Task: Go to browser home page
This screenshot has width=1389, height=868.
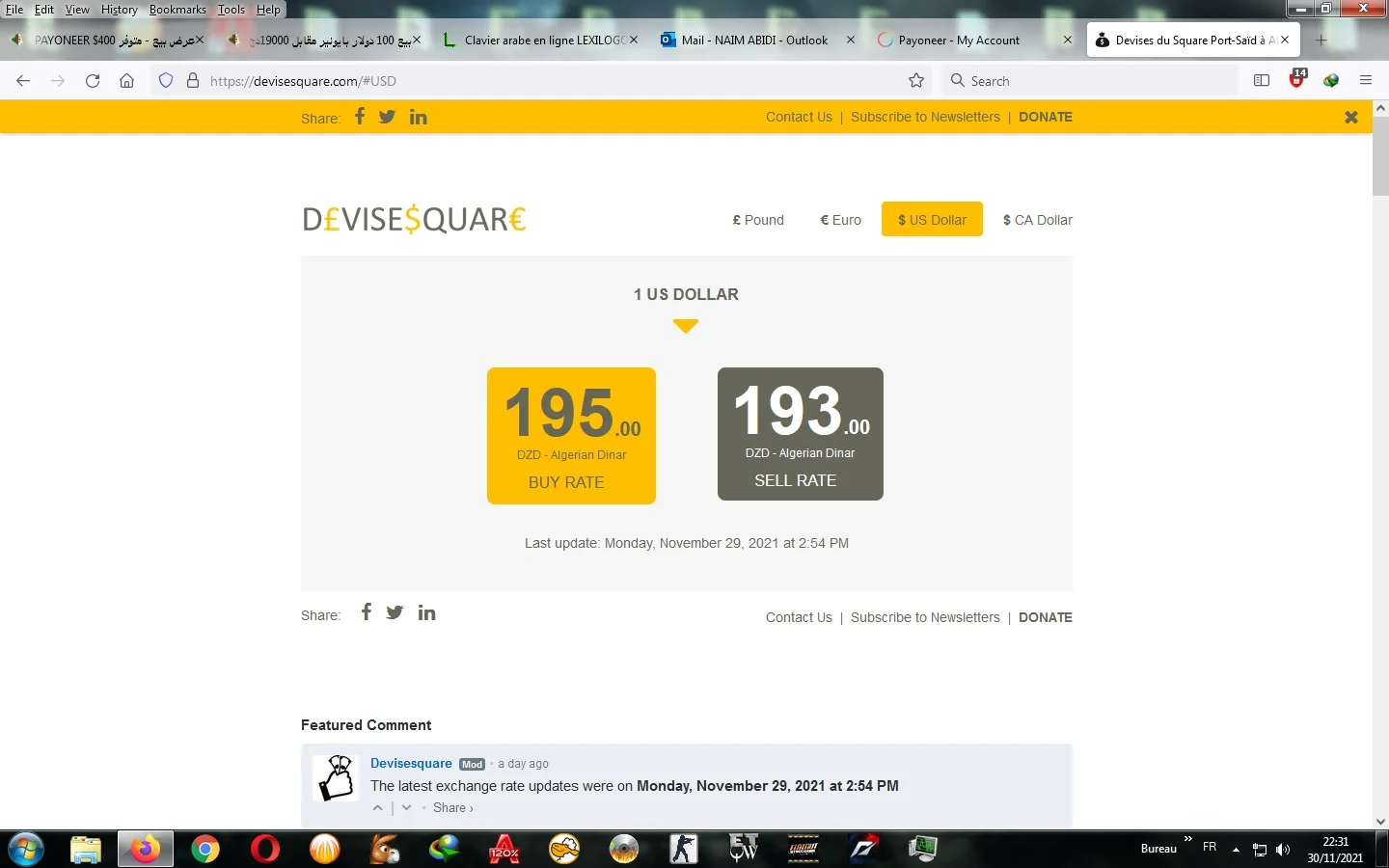Action: click(x=126, y=81)
